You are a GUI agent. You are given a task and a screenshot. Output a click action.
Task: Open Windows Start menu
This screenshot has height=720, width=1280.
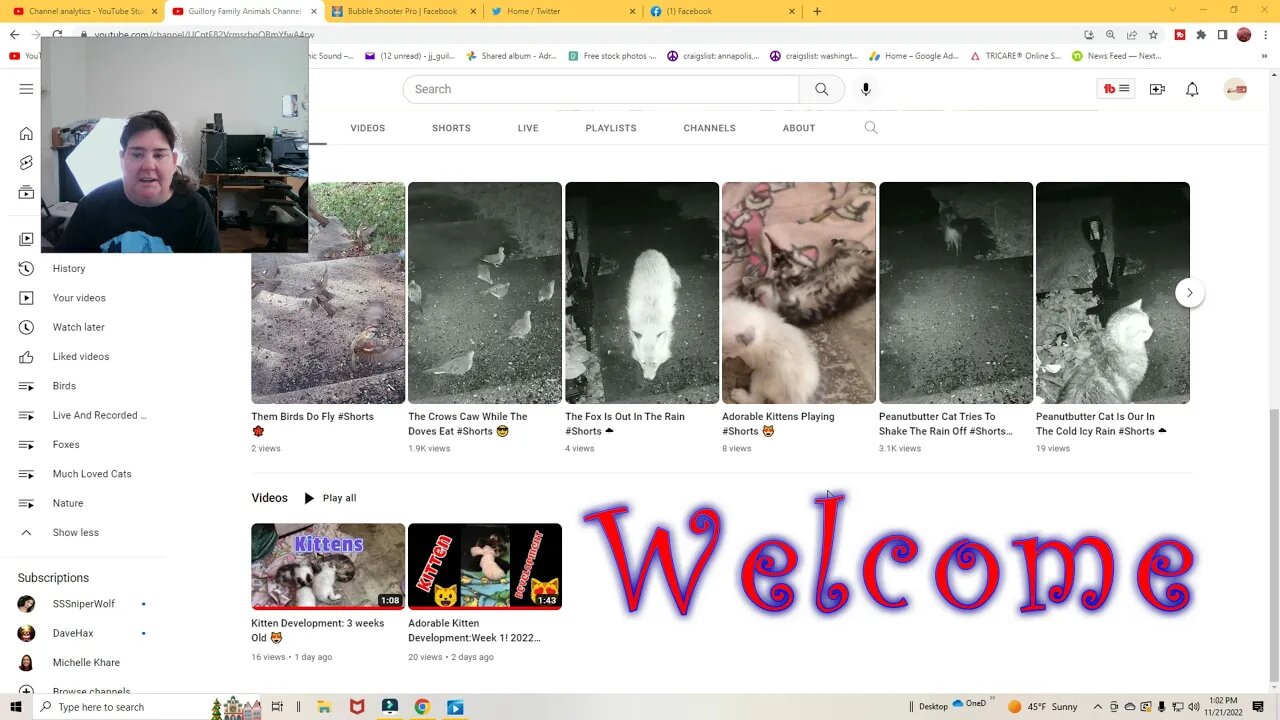(15, 707)
